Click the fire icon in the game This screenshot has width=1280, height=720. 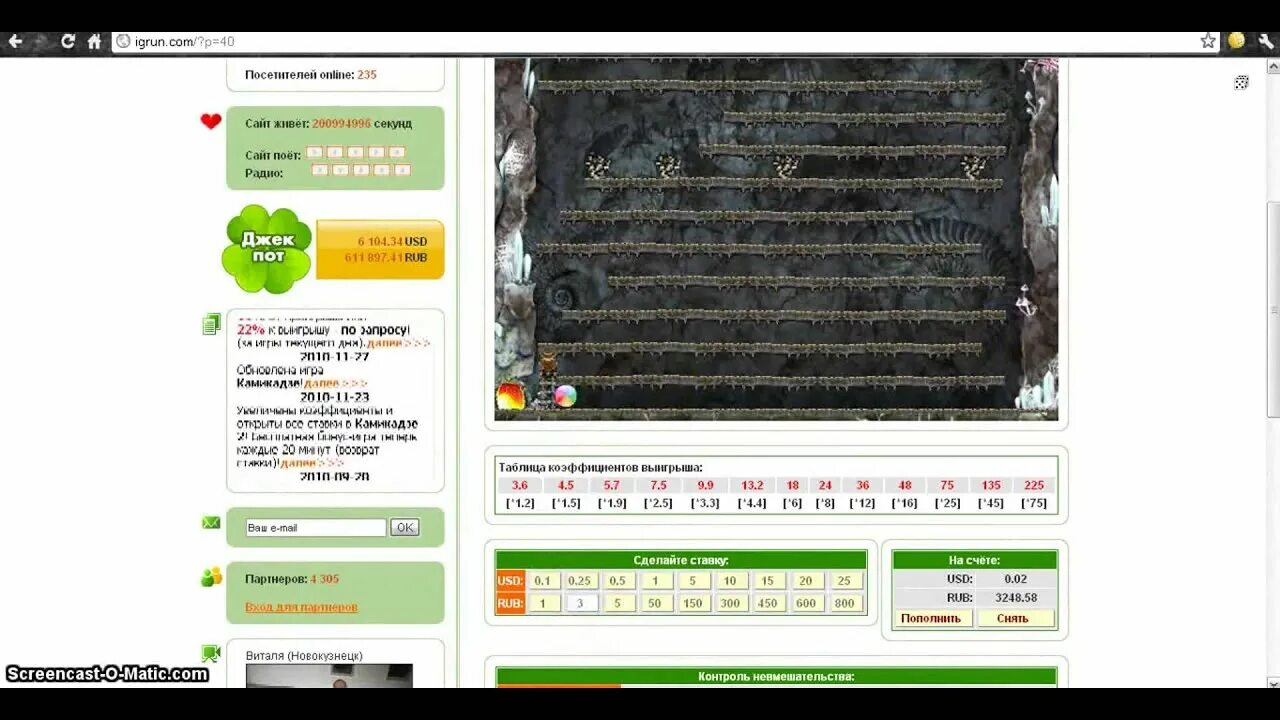510,396
